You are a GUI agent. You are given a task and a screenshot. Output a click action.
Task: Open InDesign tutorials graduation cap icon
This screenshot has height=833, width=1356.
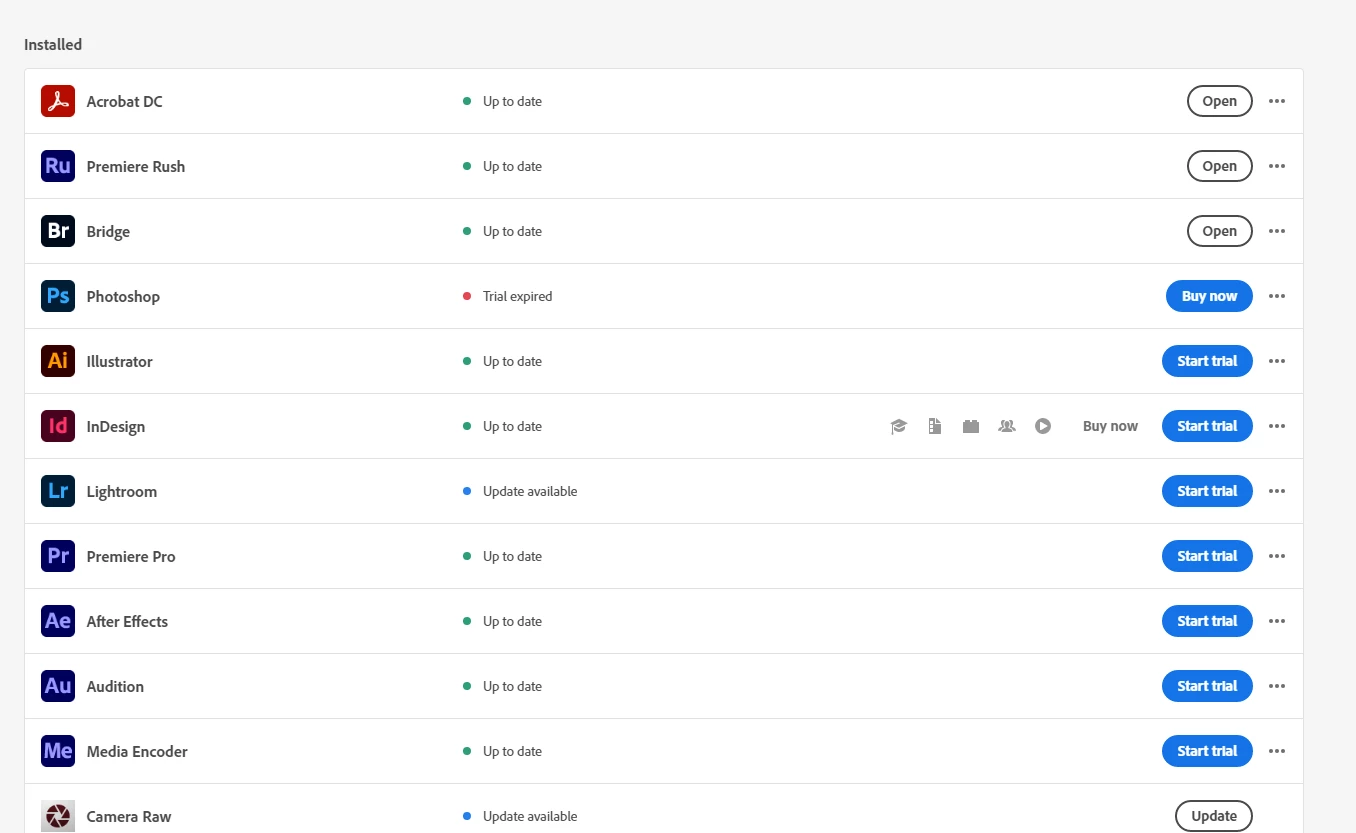pyautogui.click(x=899, y=426)
